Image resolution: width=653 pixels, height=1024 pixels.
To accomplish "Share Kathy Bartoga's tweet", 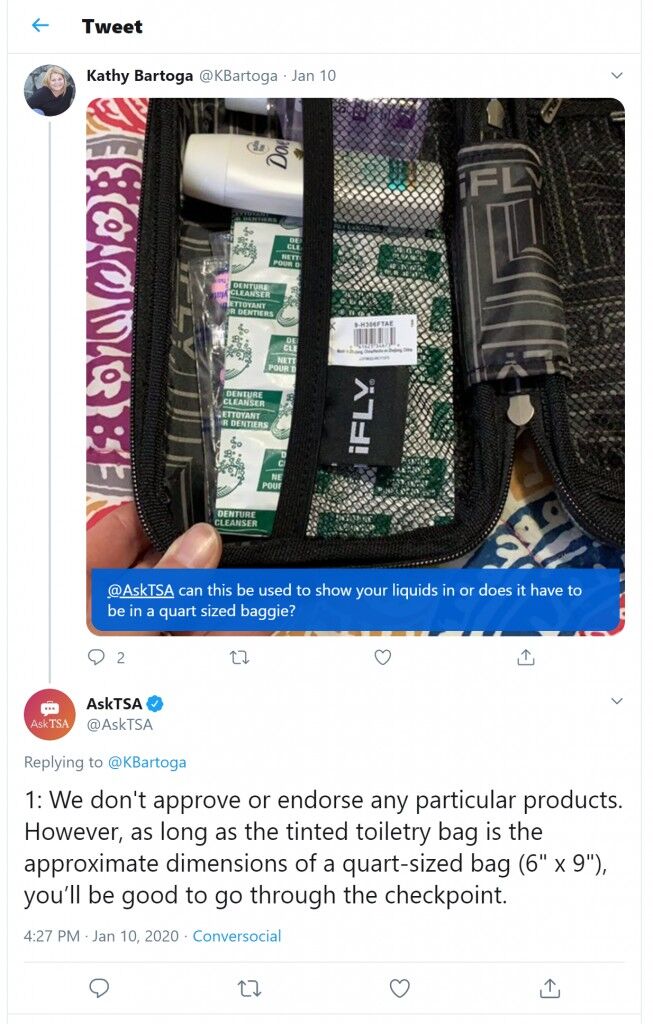I will click(x=526, y=657).
